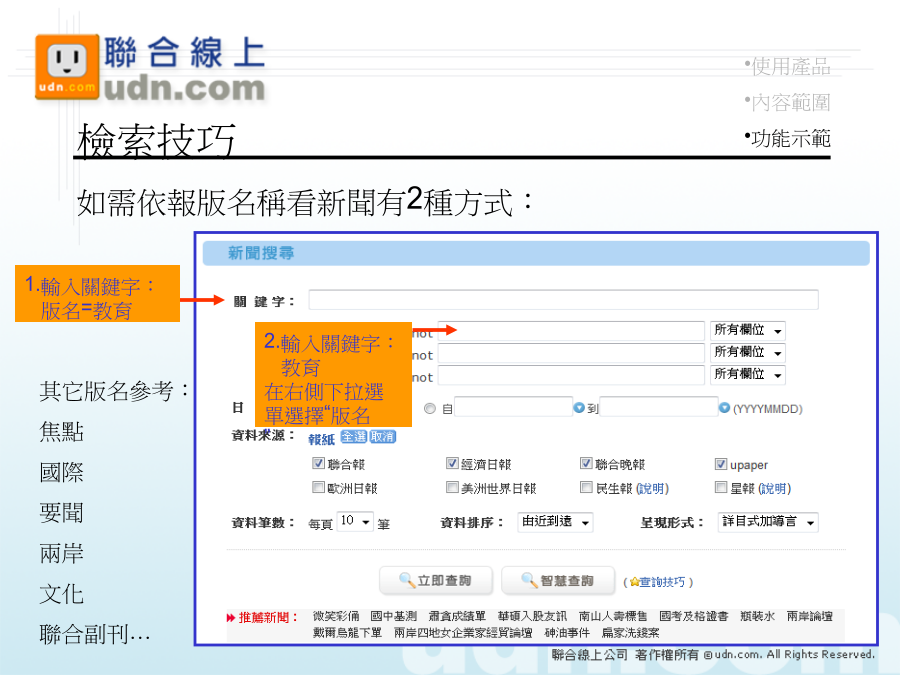The width and height of the screenshot is (900, 675).
Task: Open the 說明 link beside 星報
Action: pos(774,488)
